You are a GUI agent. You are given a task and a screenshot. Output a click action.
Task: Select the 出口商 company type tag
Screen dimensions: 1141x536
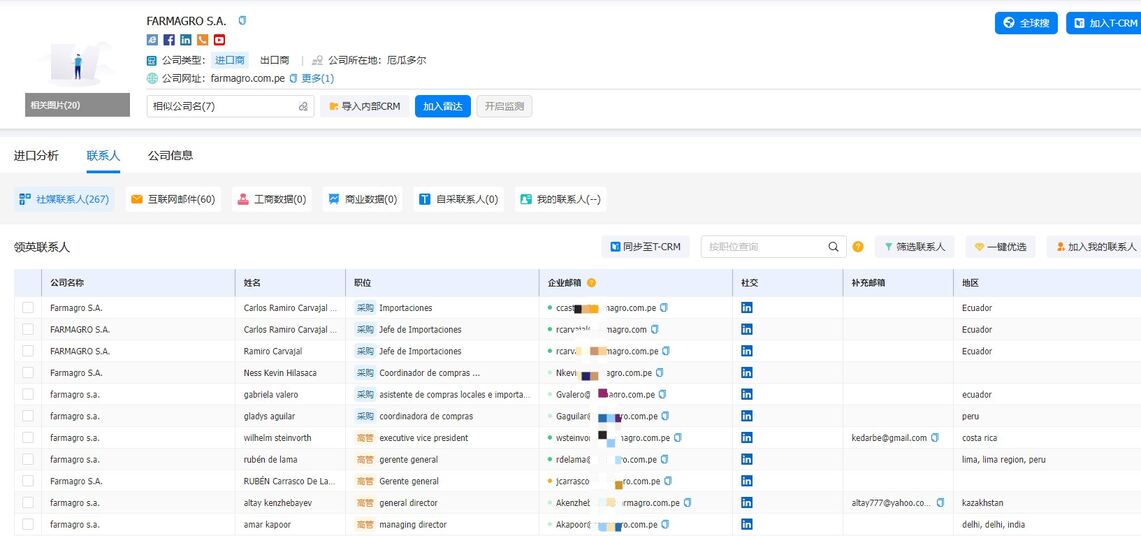click(x=274, y=60)
